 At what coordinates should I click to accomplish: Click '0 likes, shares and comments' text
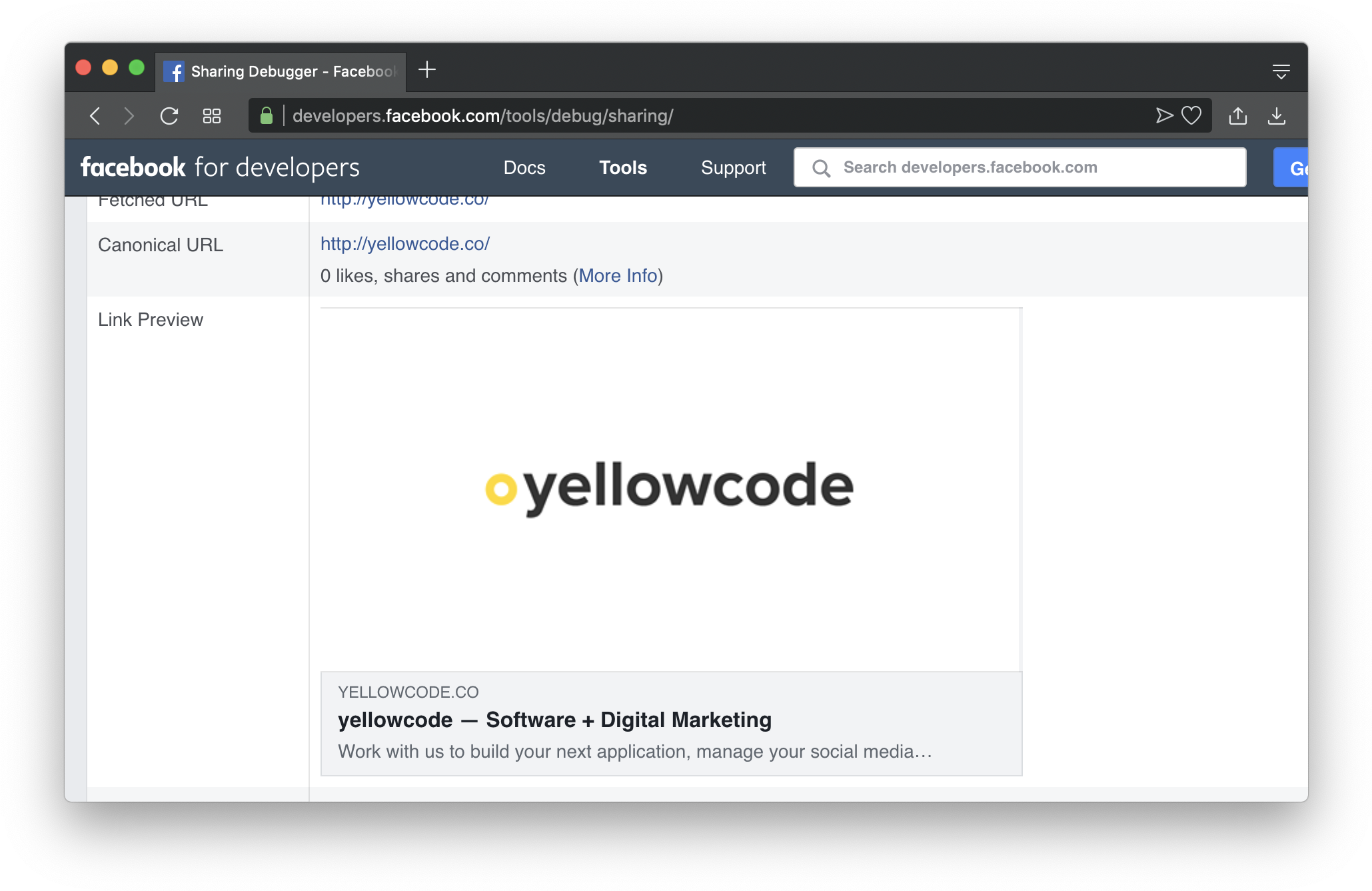[444, 276]
